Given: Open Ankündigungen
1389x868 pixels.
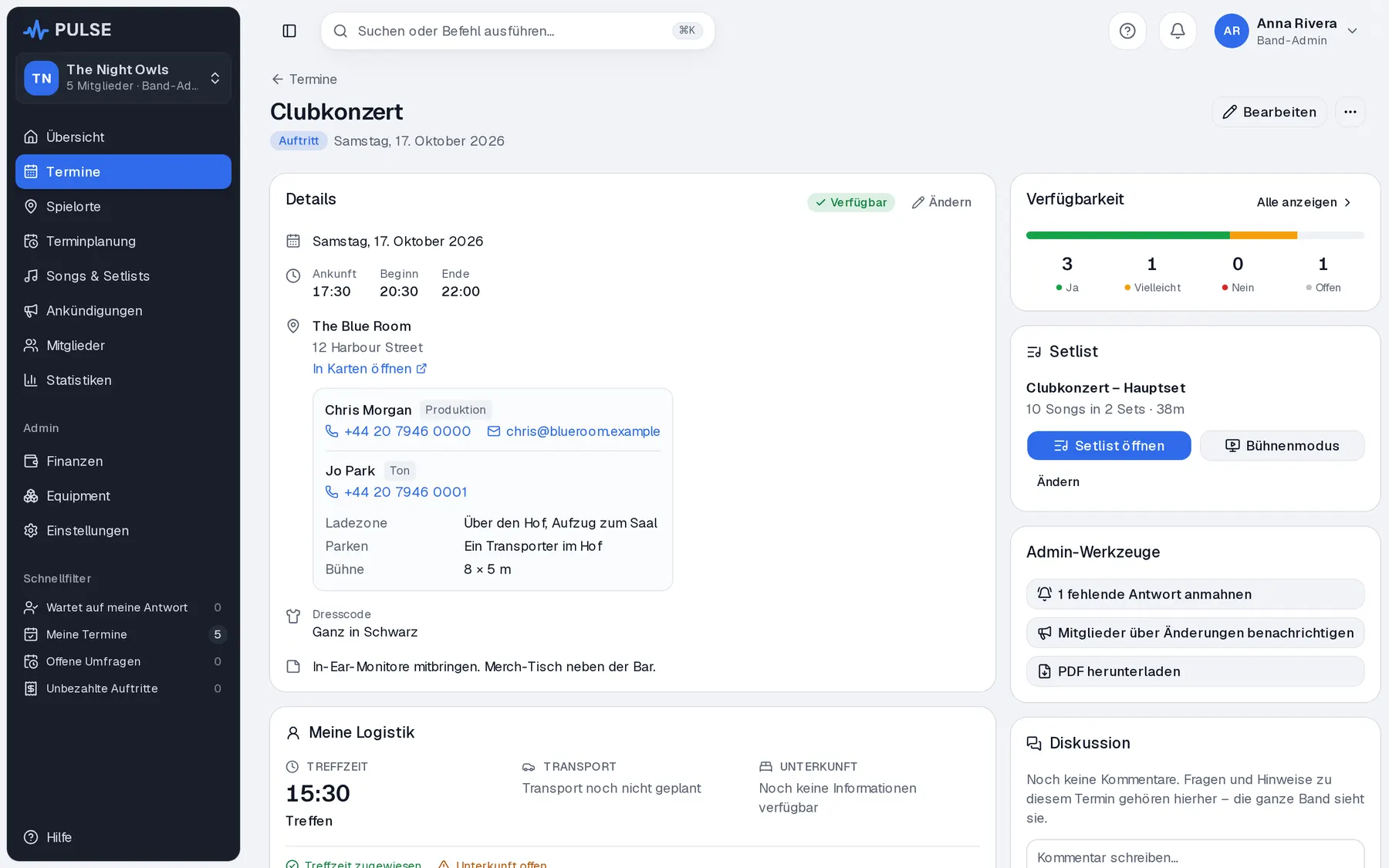Looking at the screenshot, I should pos(123,310).
